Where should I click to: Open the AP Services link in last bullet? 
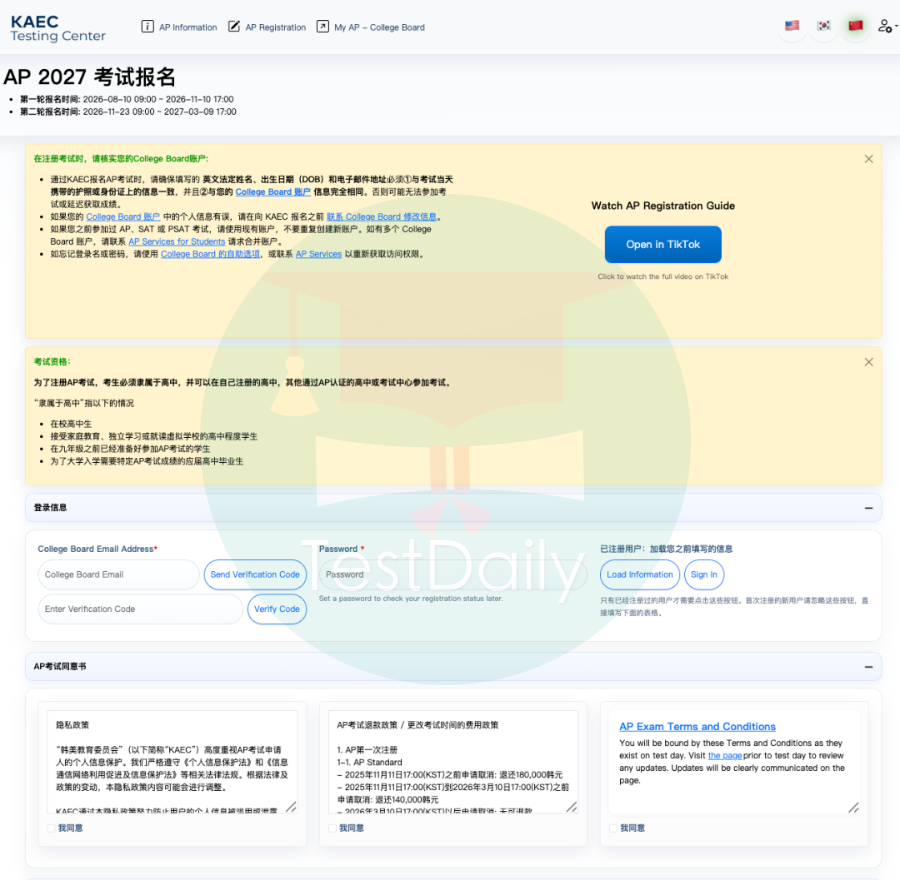click(319, 254)
